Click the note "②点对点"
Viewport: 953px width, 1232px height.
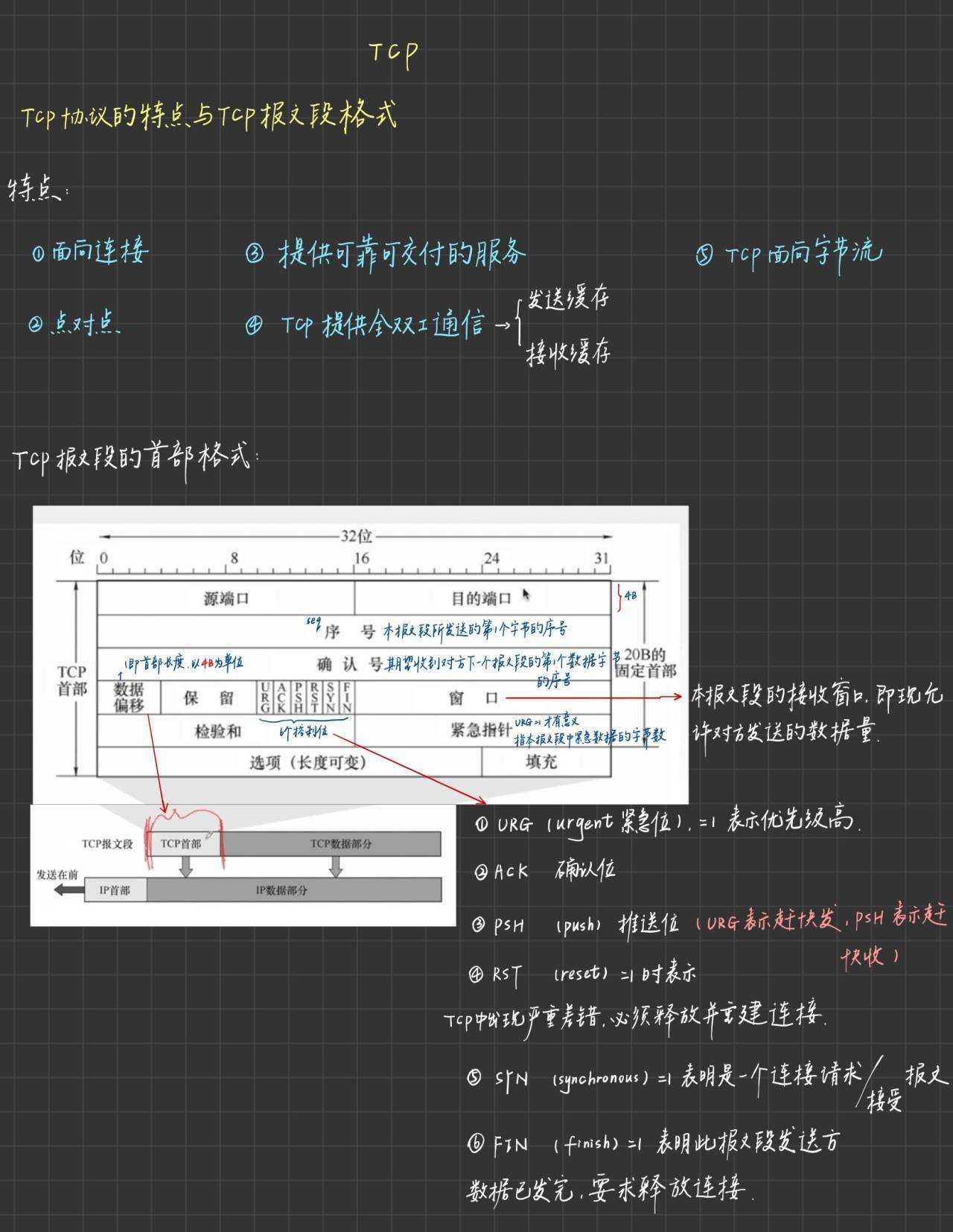point(74,323)
